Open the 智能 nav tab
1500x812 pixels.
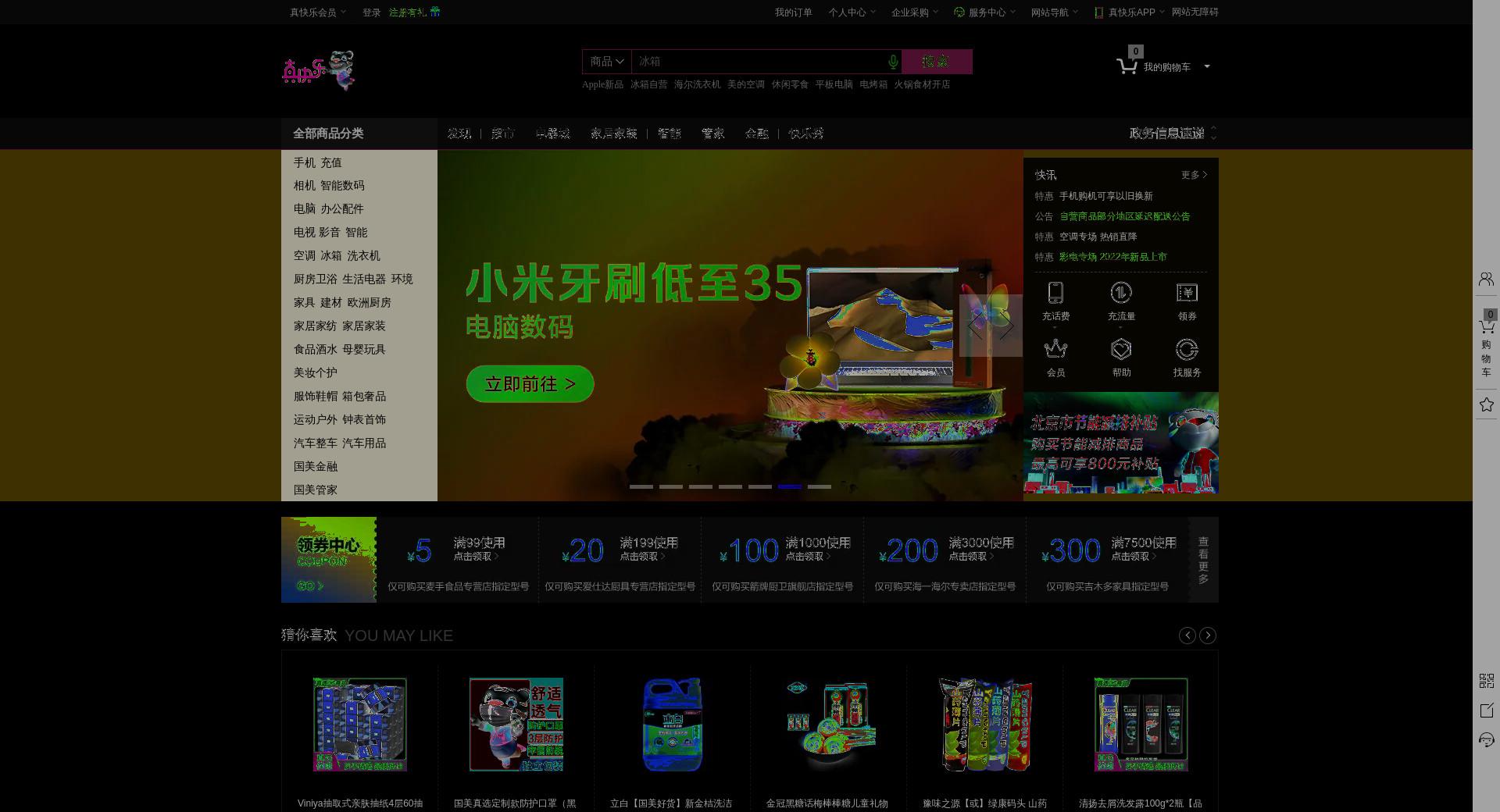(669, 134)
